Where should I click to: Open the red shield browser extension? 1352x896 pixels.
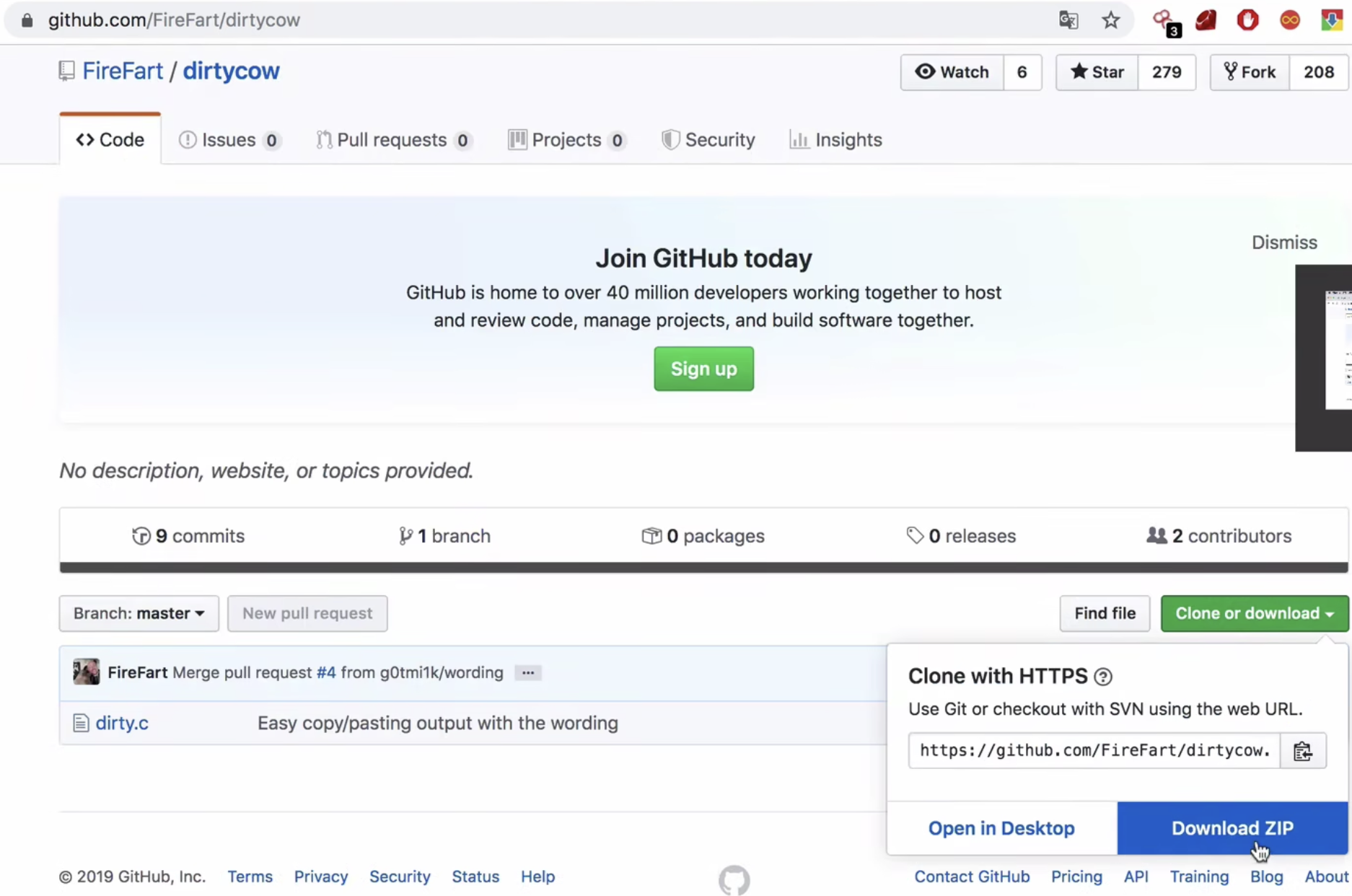1247,20
